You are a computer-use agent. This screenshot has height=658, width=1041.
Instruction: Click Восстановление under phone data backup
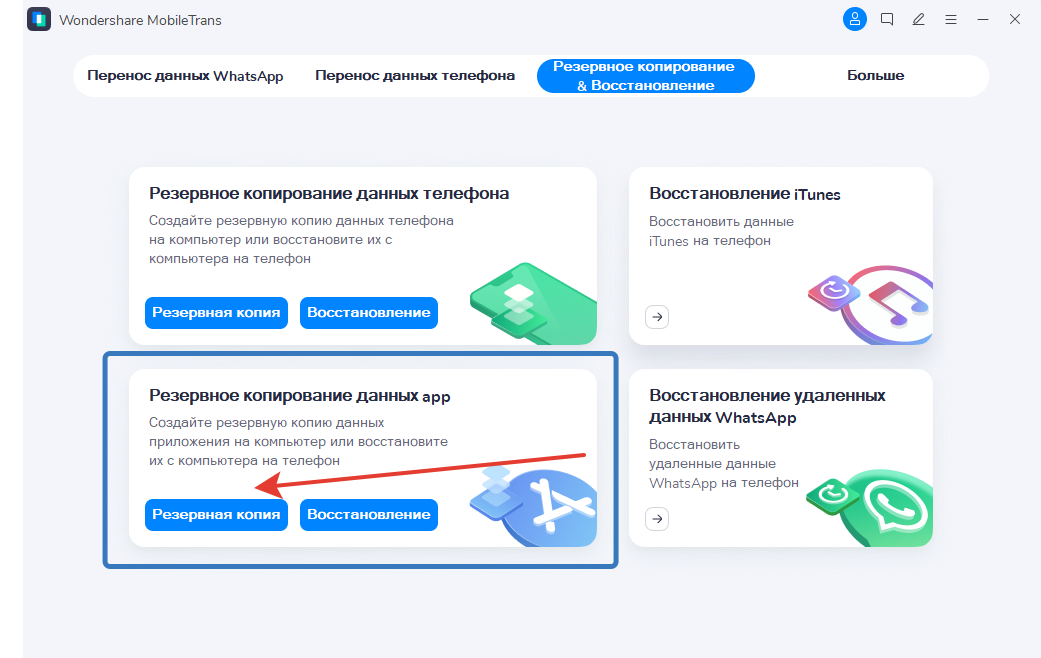pyautogui.click(x=368, y=313)
